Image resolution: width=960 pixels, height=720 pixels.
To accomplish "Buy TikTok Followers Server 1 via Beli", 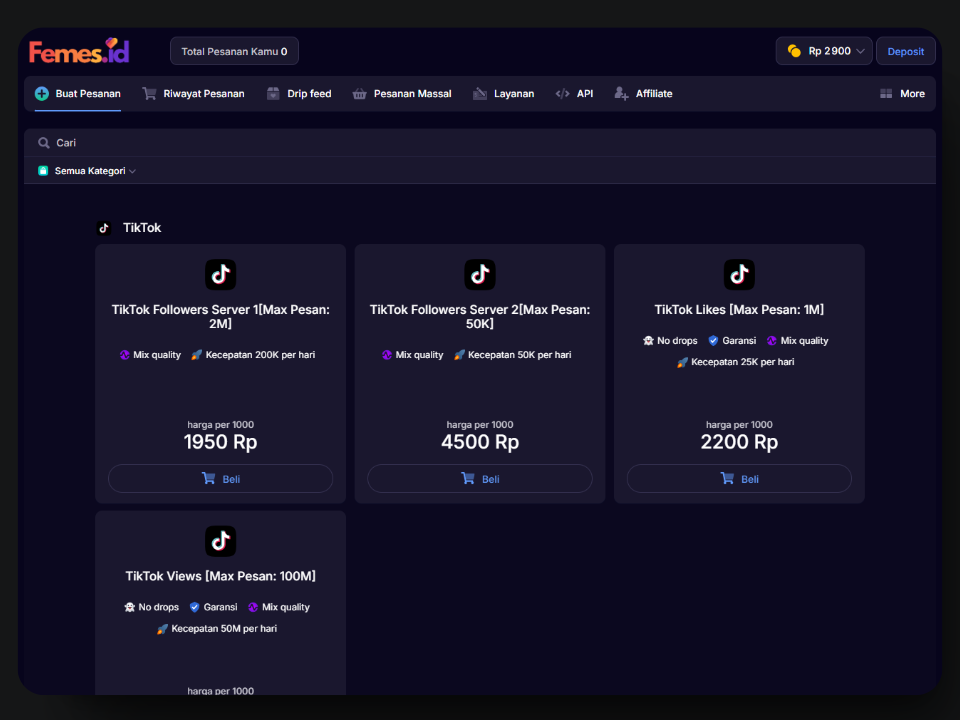I will click(x=220, y=479).
